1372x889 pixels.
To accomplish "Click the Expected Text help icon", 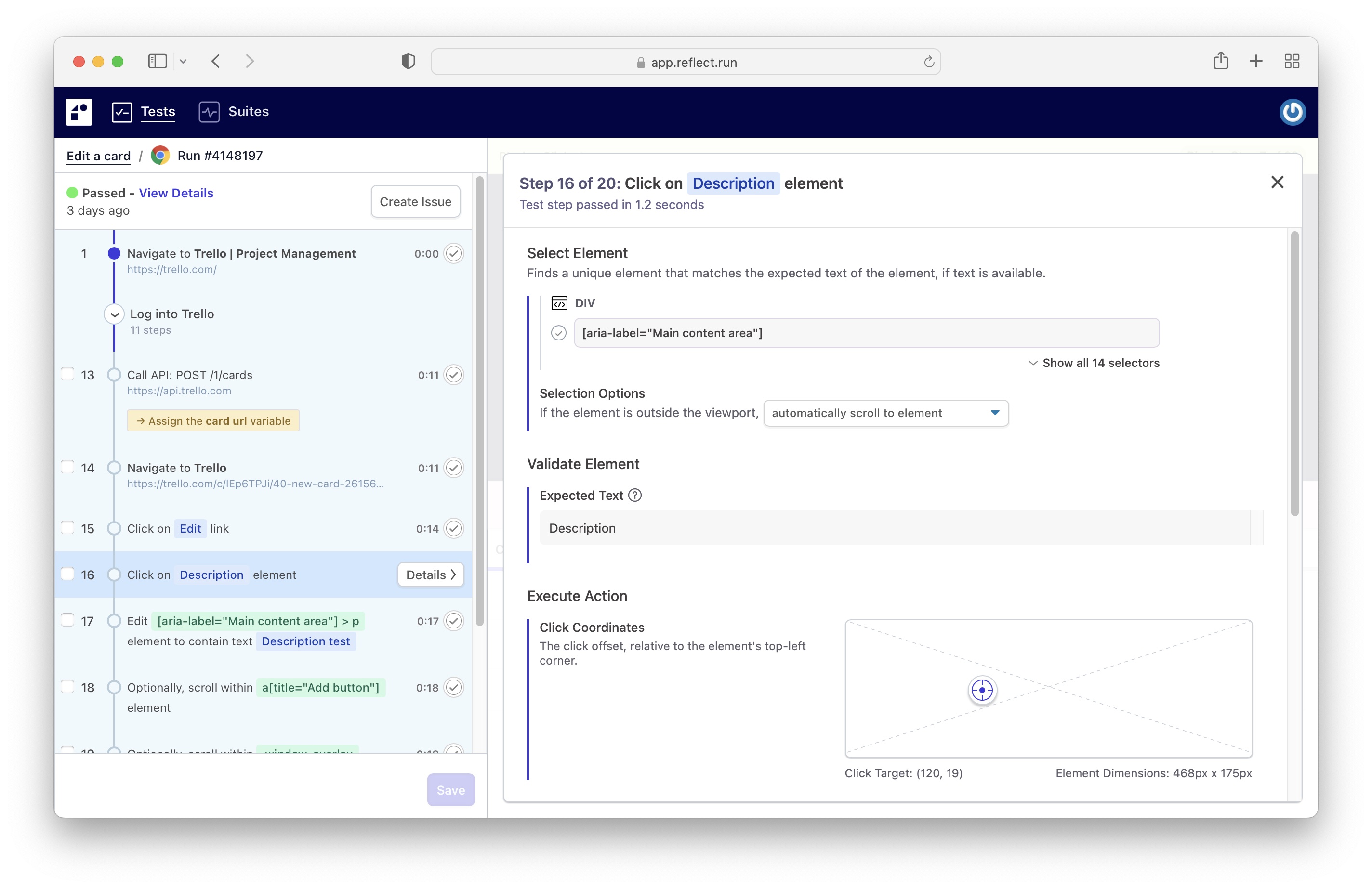I will click(634, 496).
